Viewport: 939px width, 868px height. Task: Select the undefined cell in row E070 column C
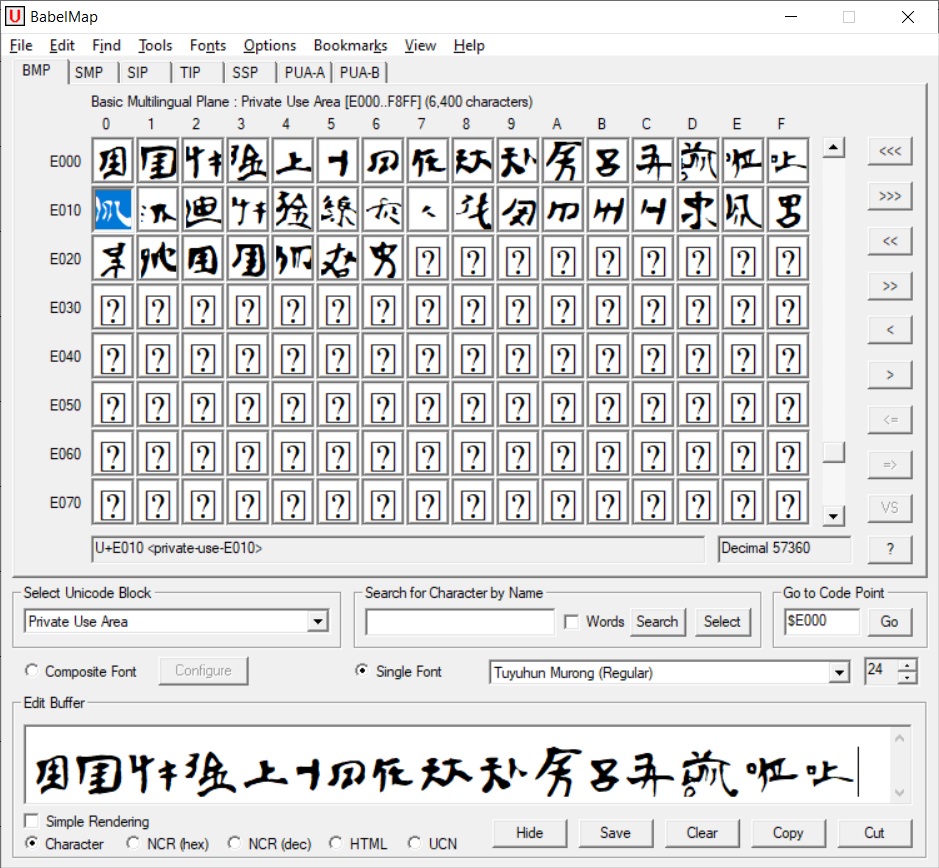653,503
